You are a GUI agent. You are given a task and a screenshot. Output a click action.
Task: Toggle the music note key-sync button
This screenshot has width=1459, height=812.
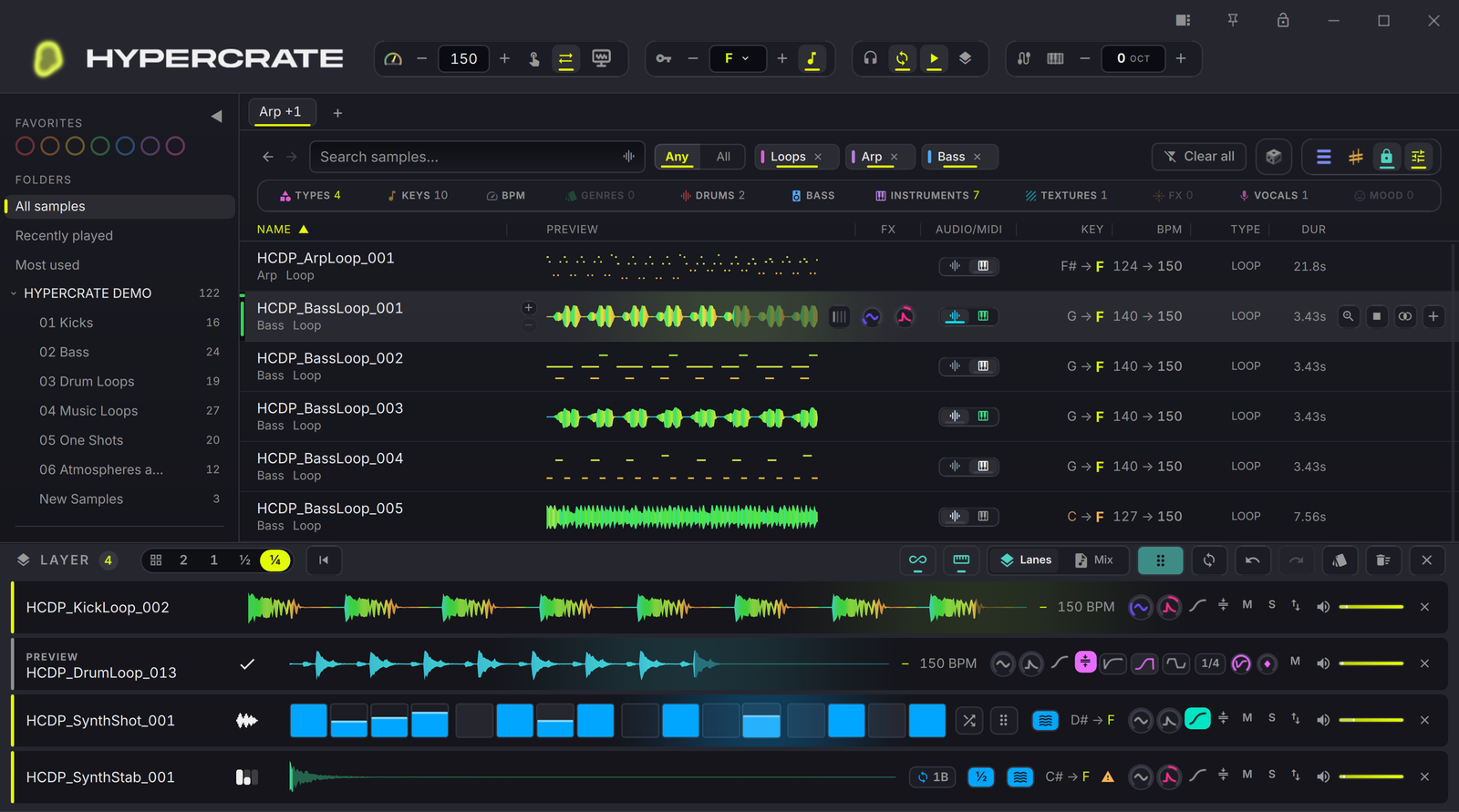click(x=811, y=58)
